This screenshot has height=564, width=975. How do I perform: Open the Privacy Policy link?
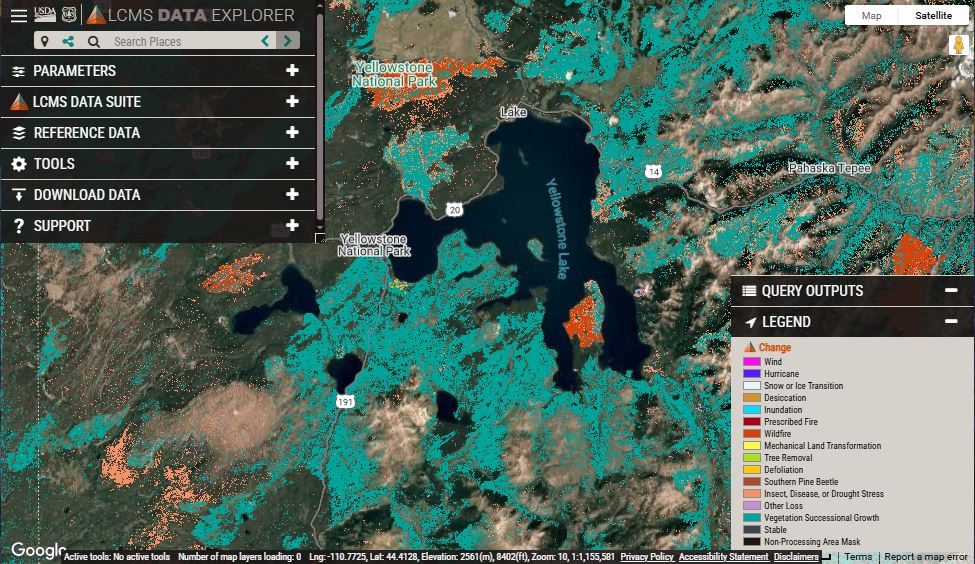point(646,557)
